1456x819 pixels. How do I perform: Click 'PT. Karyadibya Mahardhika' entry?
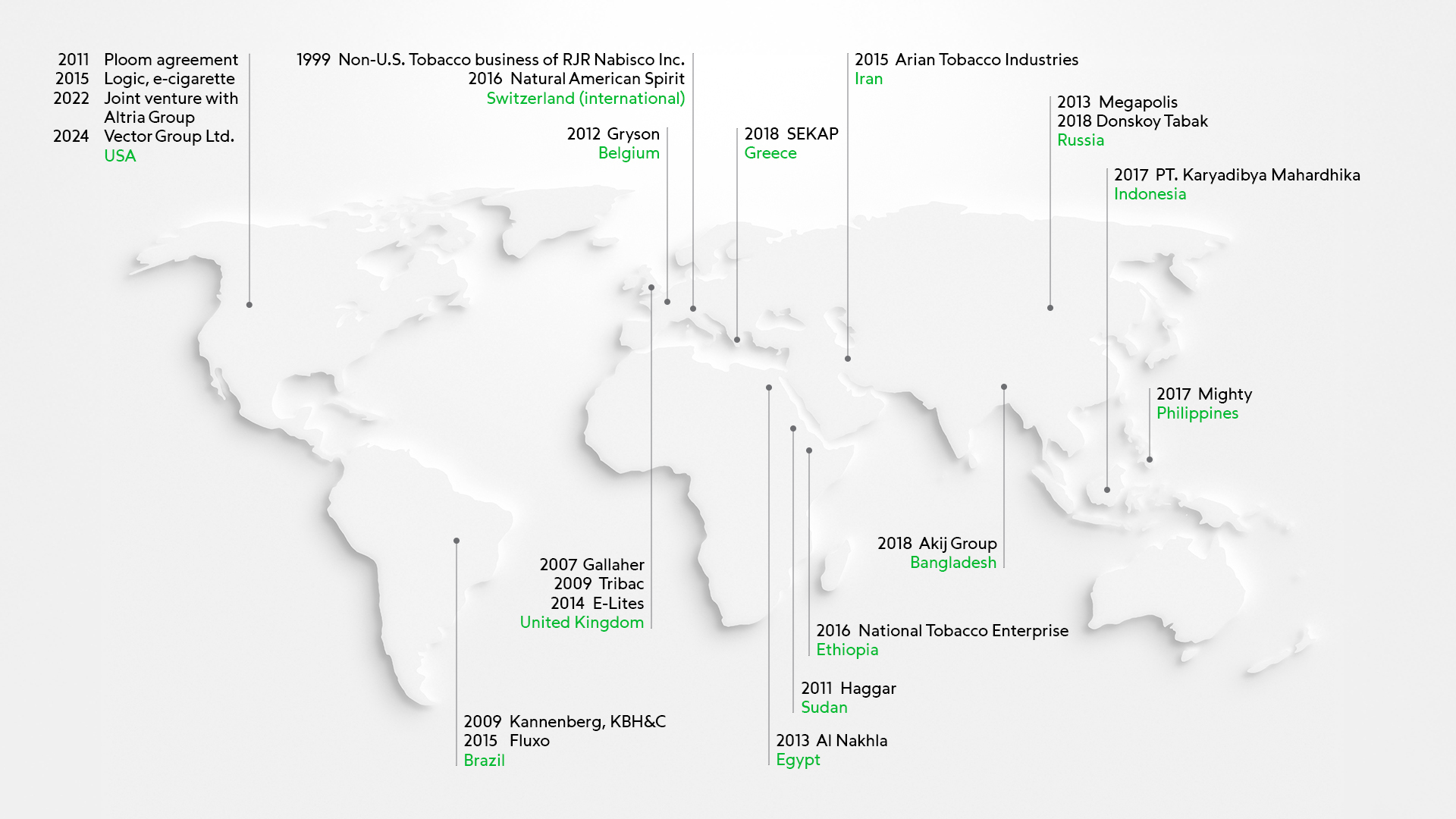(1258, 175)
